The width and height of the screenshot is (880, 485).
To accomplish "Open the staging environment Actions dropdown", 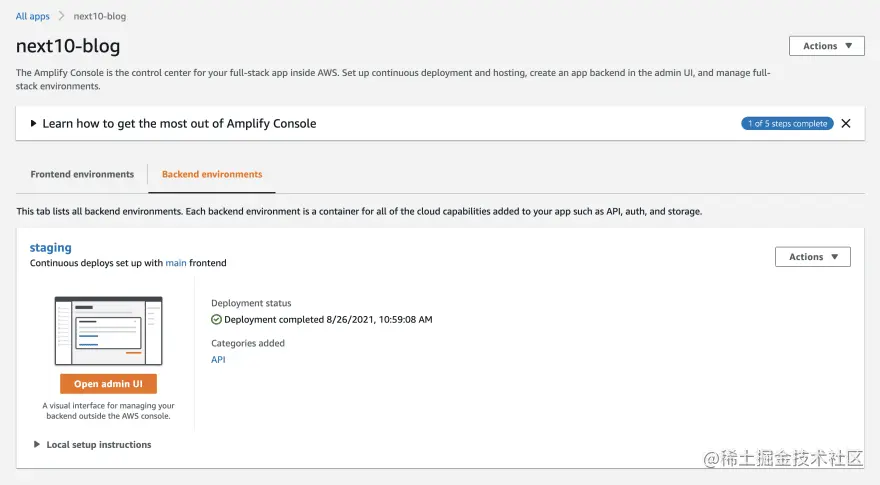I will (x=812, y=257).
